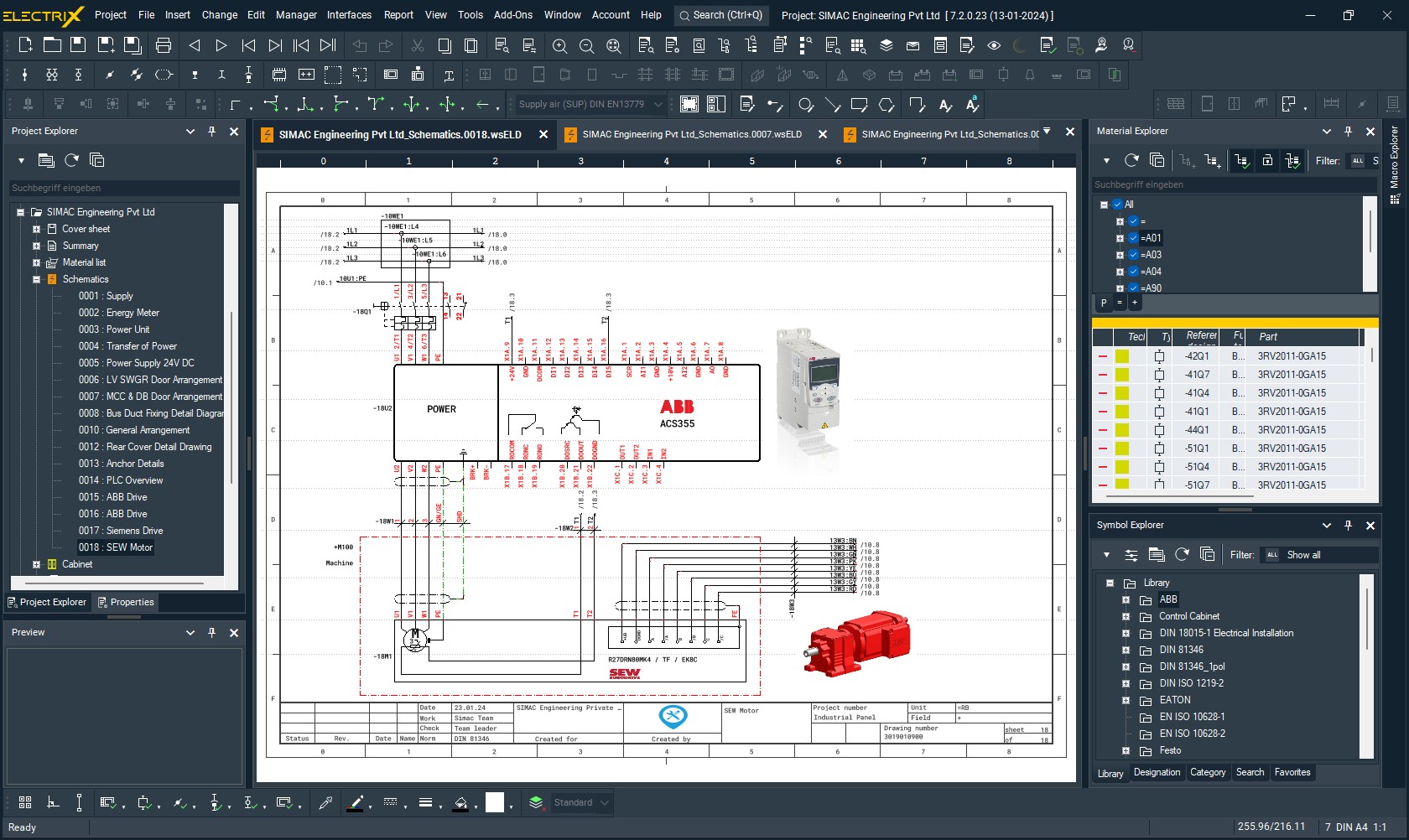Switch to the Designation tab in Symbol Explorer
Viewport: 1409px width, 840px height.
[1157, 773]
